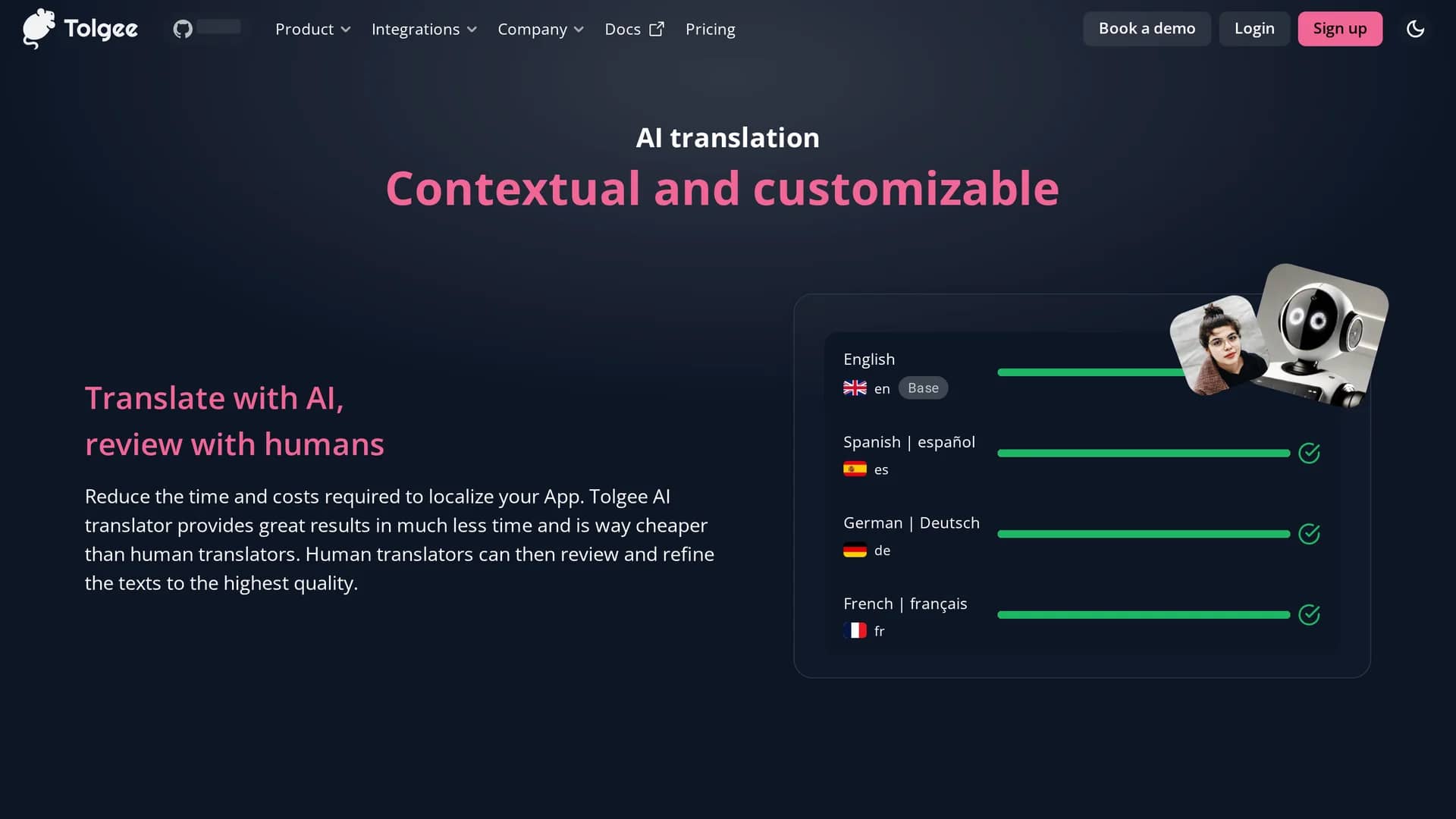Click the 'German | Deutsch' label
The height and width of the screenshot is (819, 1456).
click(x=912, y=522)
